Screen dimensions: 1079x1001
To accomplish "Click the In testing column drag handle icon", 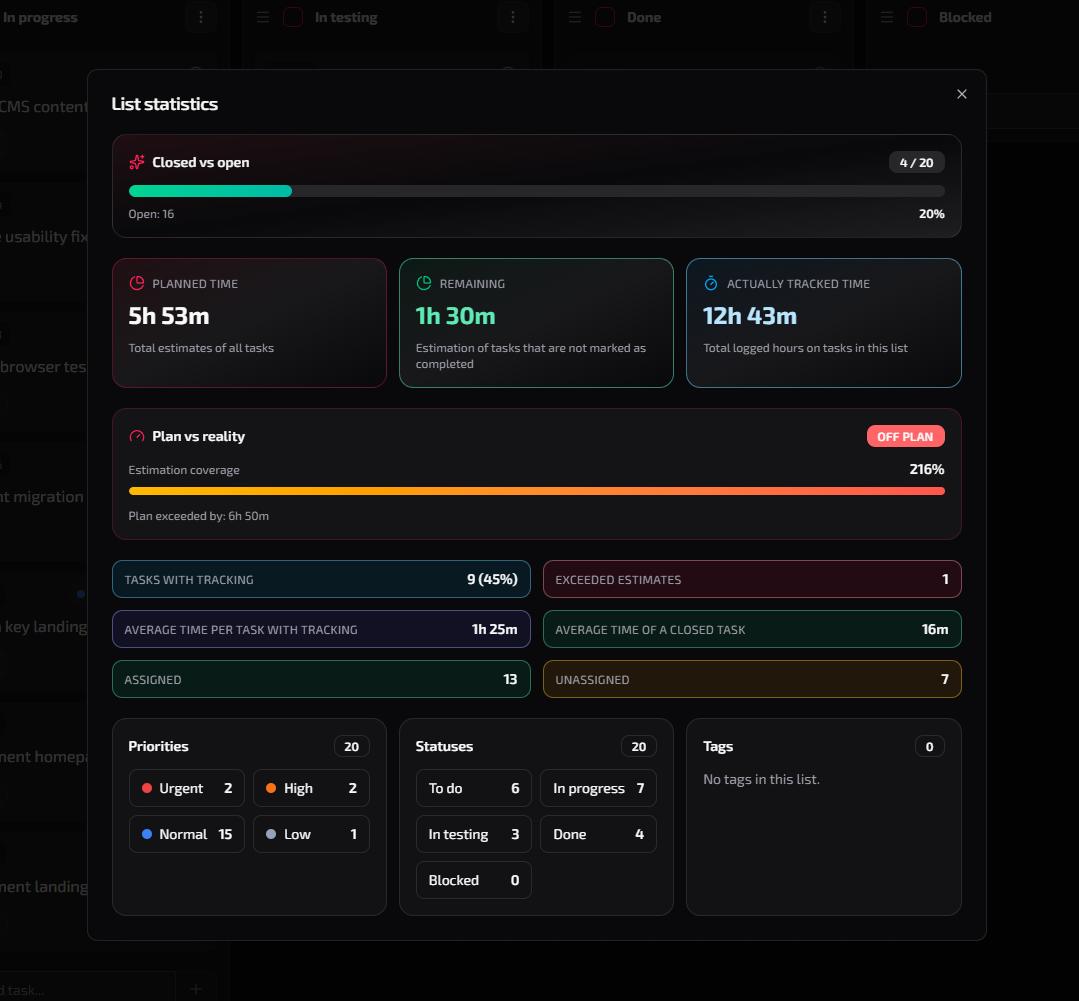I will pos(262,17).
